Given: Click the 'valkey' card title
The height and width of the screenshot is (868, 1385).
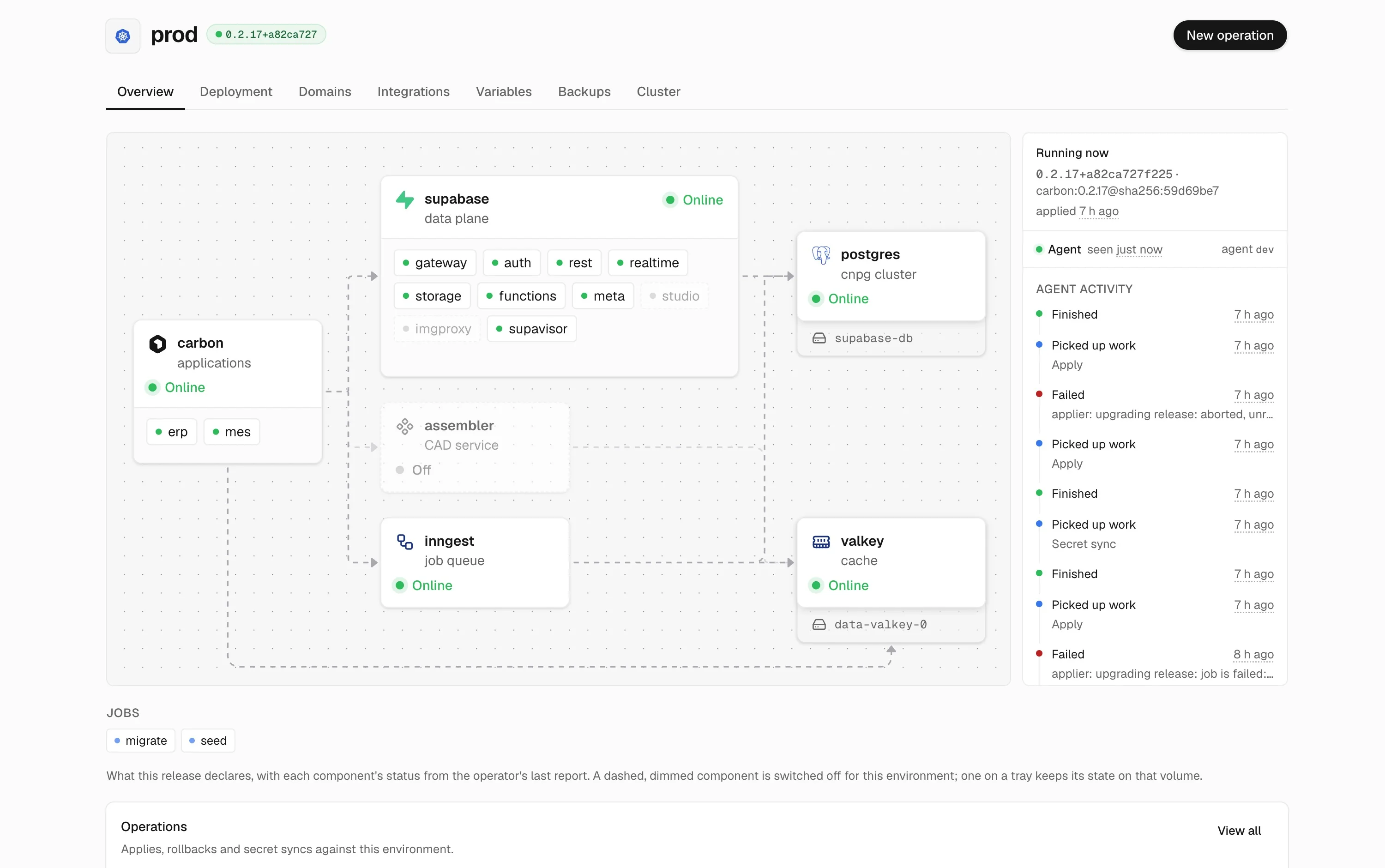Looking at the screenshot, I should (x=862, y=541).
